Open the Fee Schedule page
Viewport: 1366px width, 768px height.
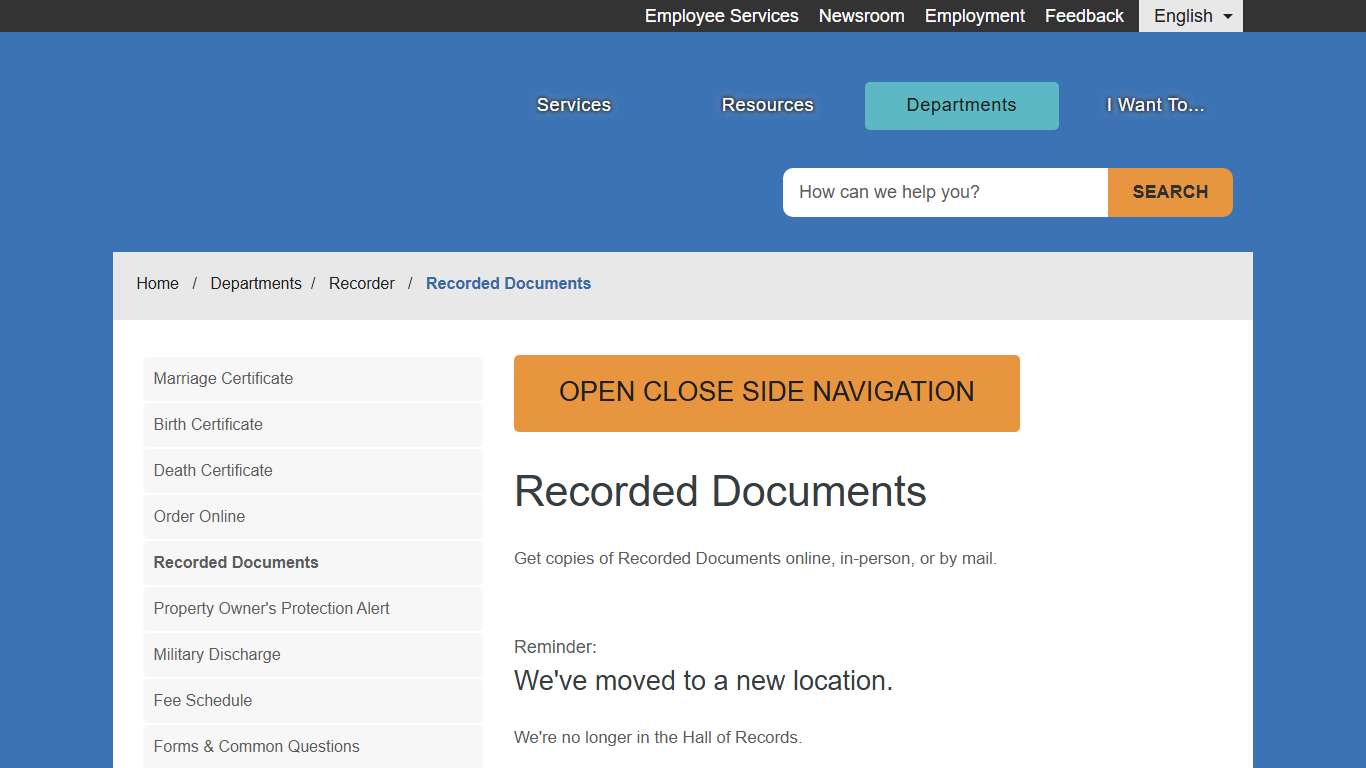[x=203, y=700]
